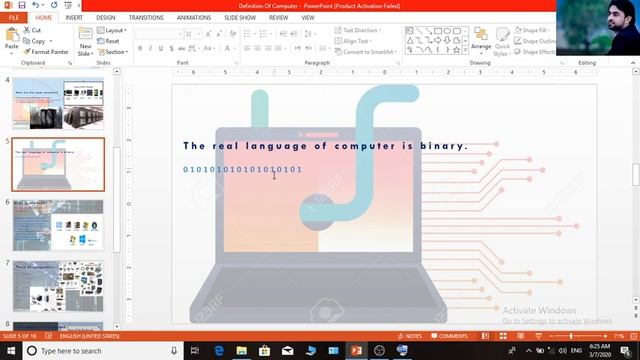This screenshot has width=640, height=360.
Task: Select the star shape in shapes gallery
Action: click(x=456, y=50)
